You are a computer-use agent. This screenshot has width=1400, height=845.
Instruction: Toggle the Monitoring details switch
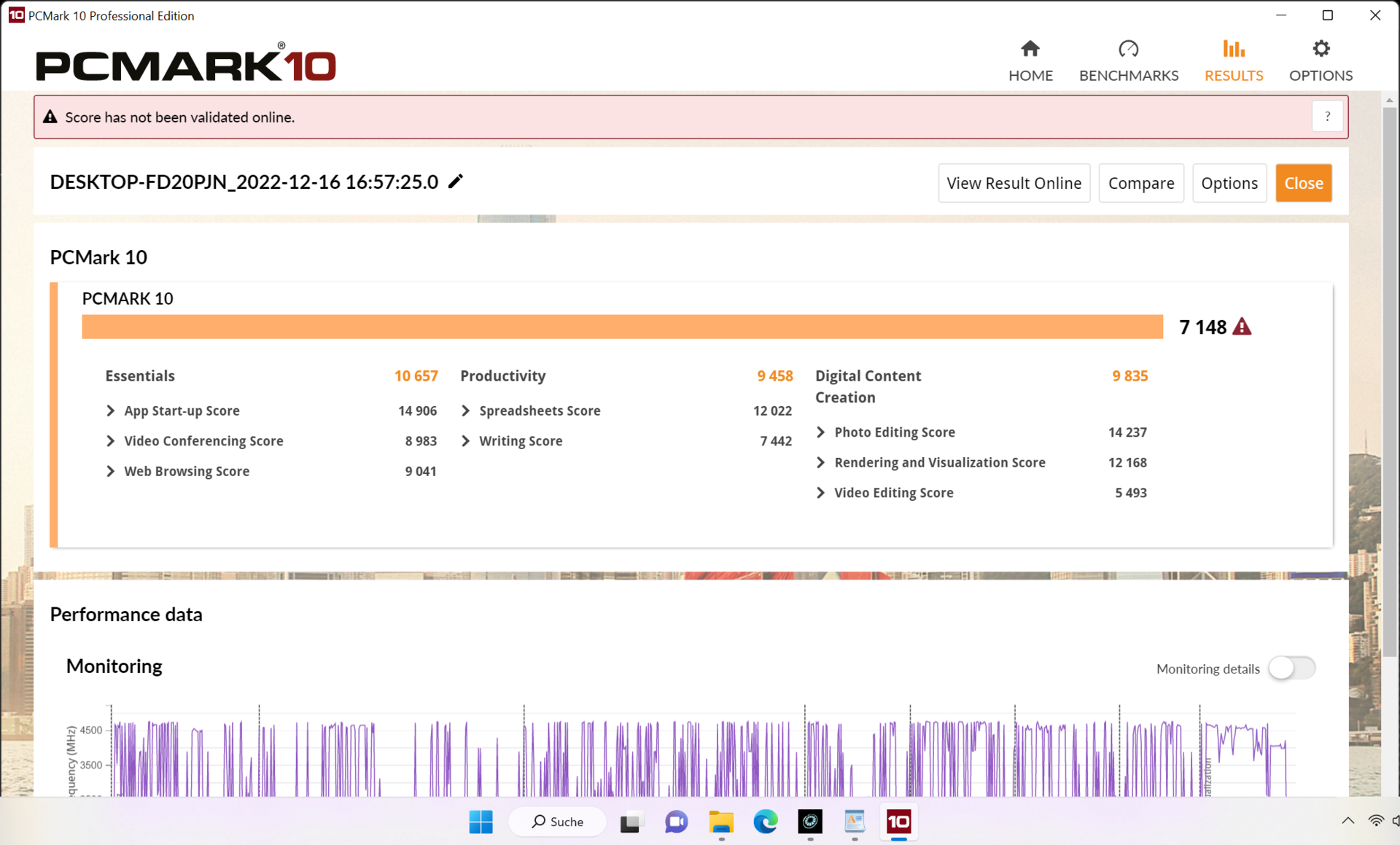[1291, 668]
